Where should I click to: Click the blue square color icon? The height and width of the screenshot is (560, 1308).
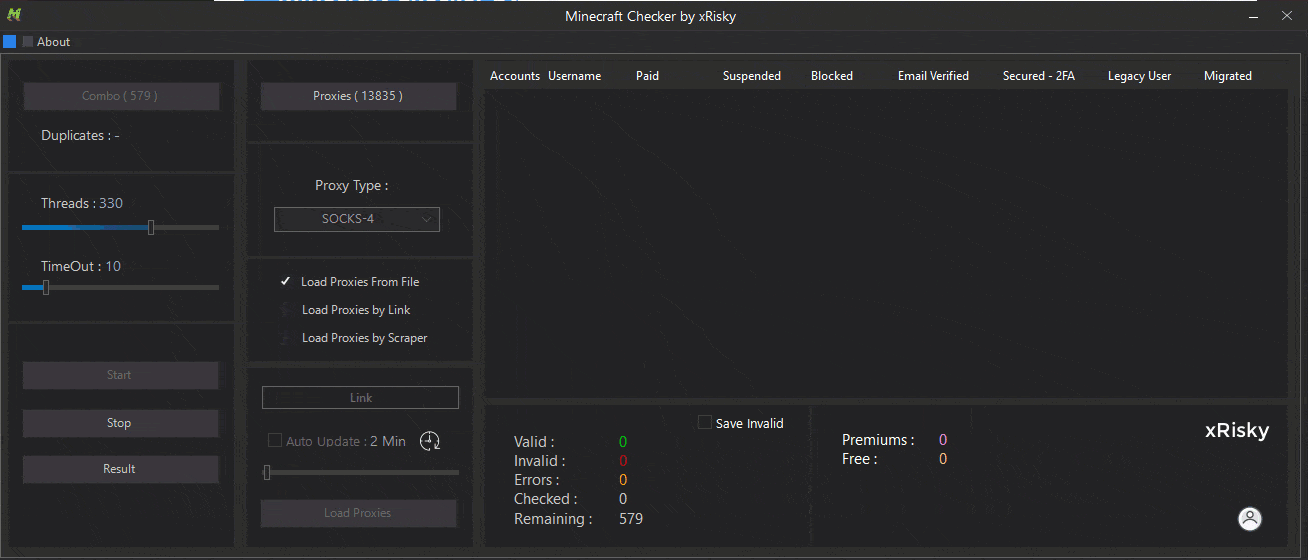(9, 42)
